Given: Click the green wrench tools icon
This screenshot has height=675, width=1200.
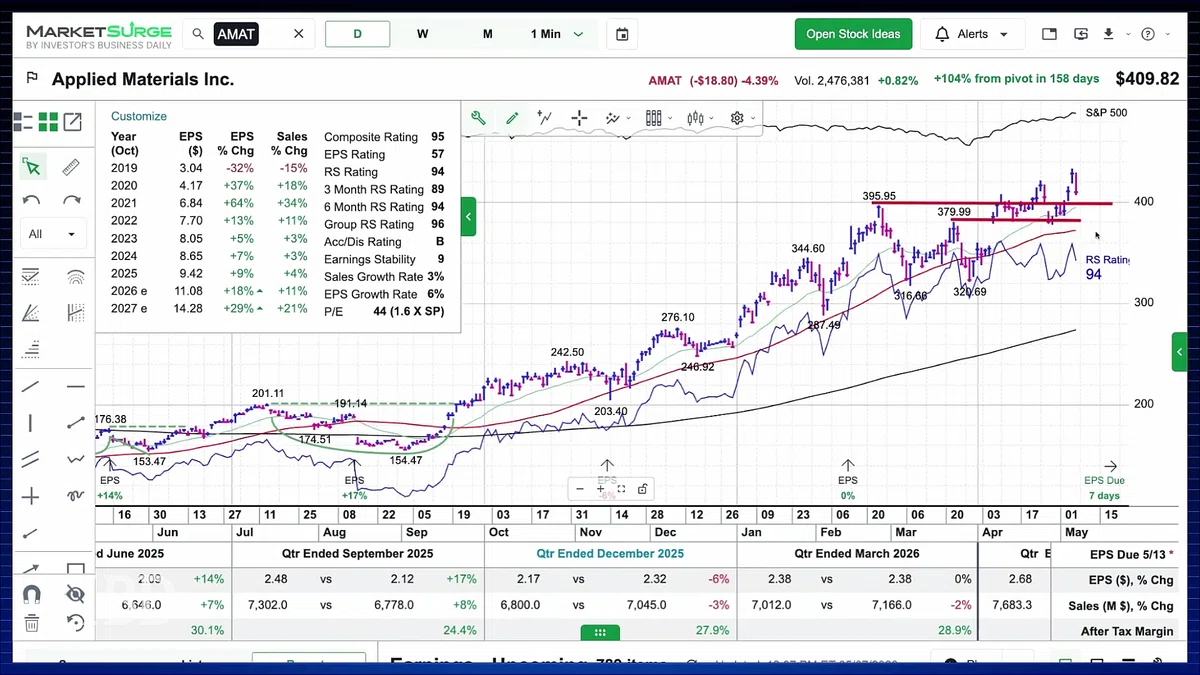Looking at the screenshot, I should coord(479,118).
